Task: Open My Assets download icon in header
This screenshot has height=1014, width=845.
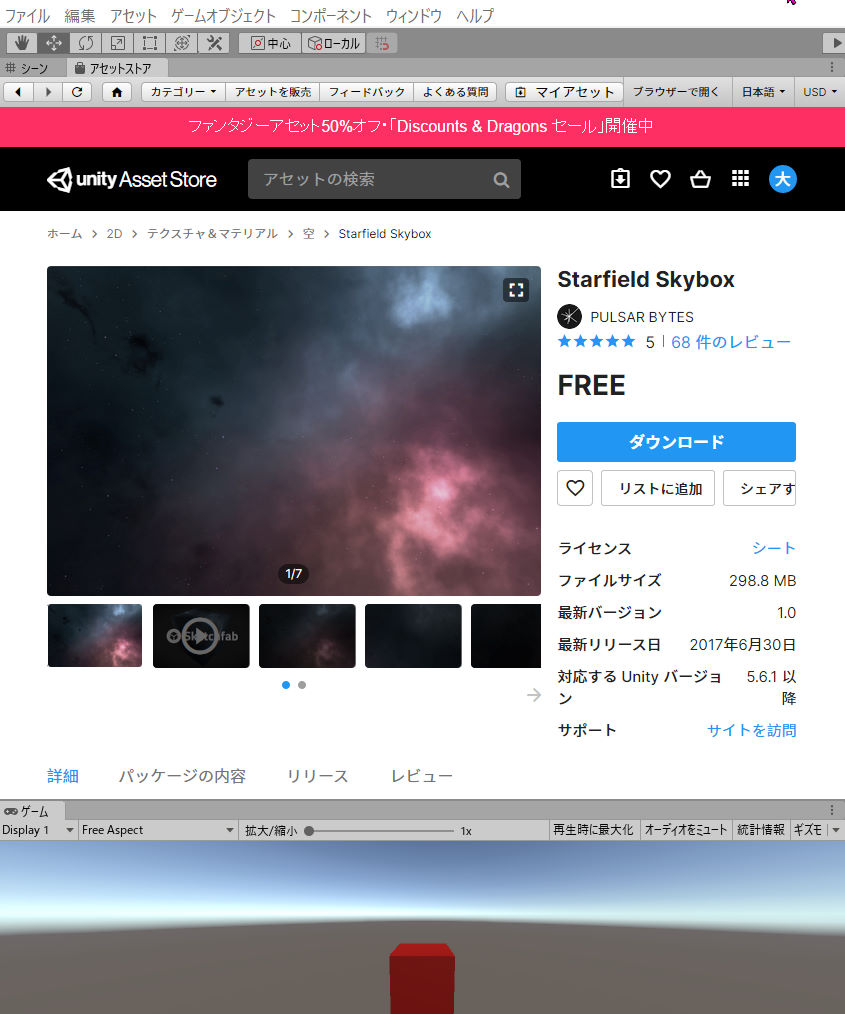Action: [x=620, y=178]
